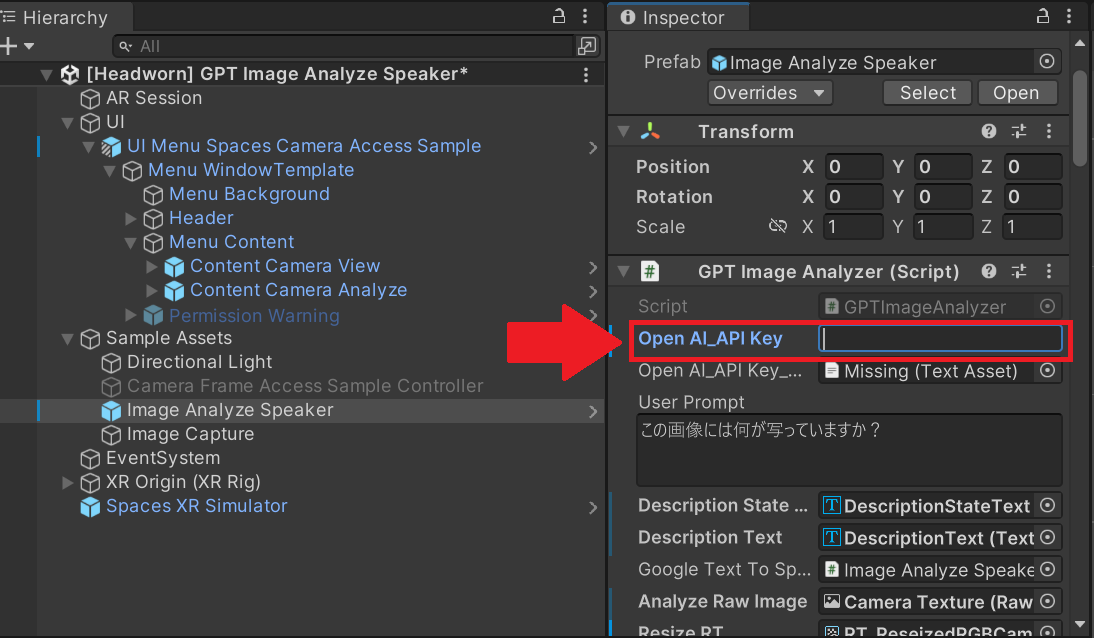Click the prefab Select button
Image resolution: width=1094 pixels, height=638 pixels.
pyautogui.click(x=927, y=93)
